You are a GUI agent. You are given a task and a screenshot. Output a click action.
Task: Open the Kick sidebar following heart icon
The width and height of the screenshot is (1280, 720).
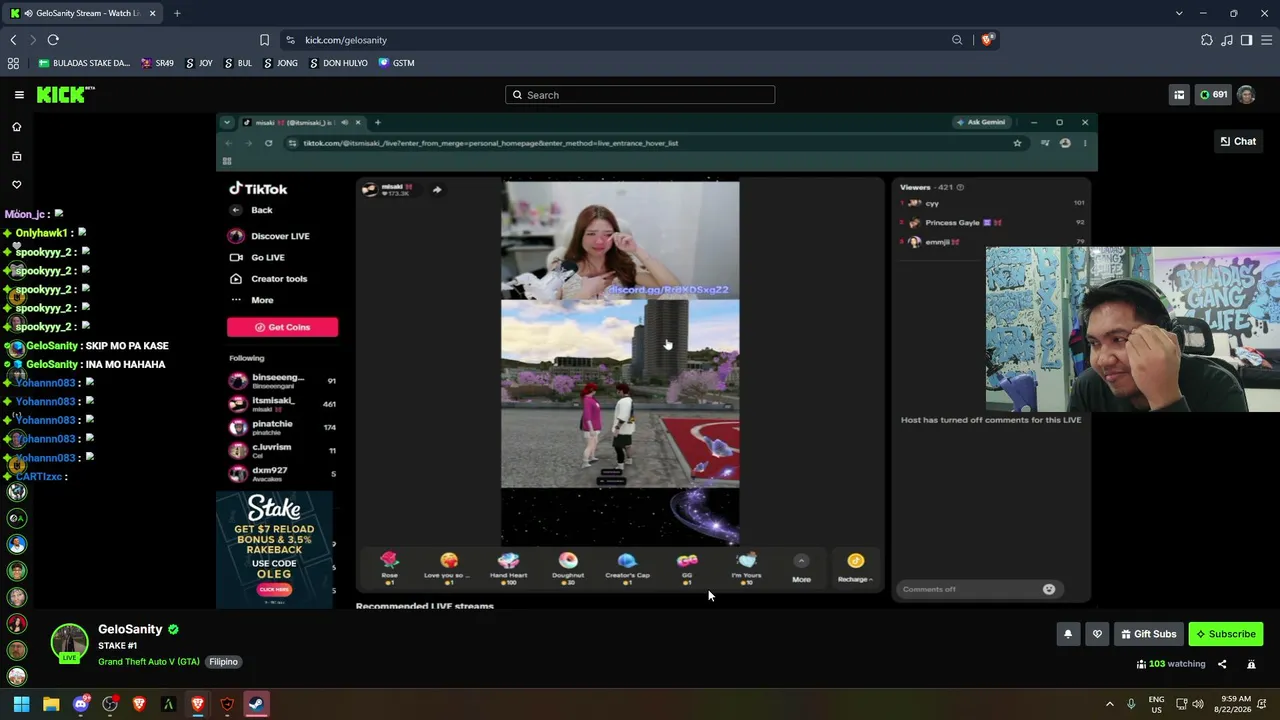click(x=16, y=185)
